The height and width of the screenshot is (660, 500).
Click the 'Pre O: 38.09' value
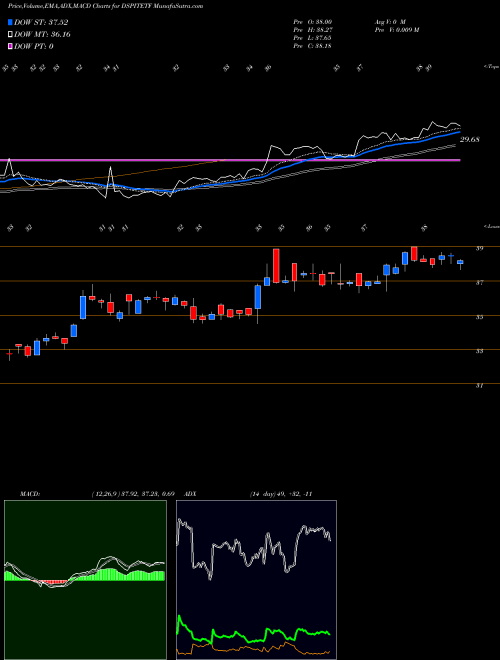pyautogui.click(x=312, y=21)
